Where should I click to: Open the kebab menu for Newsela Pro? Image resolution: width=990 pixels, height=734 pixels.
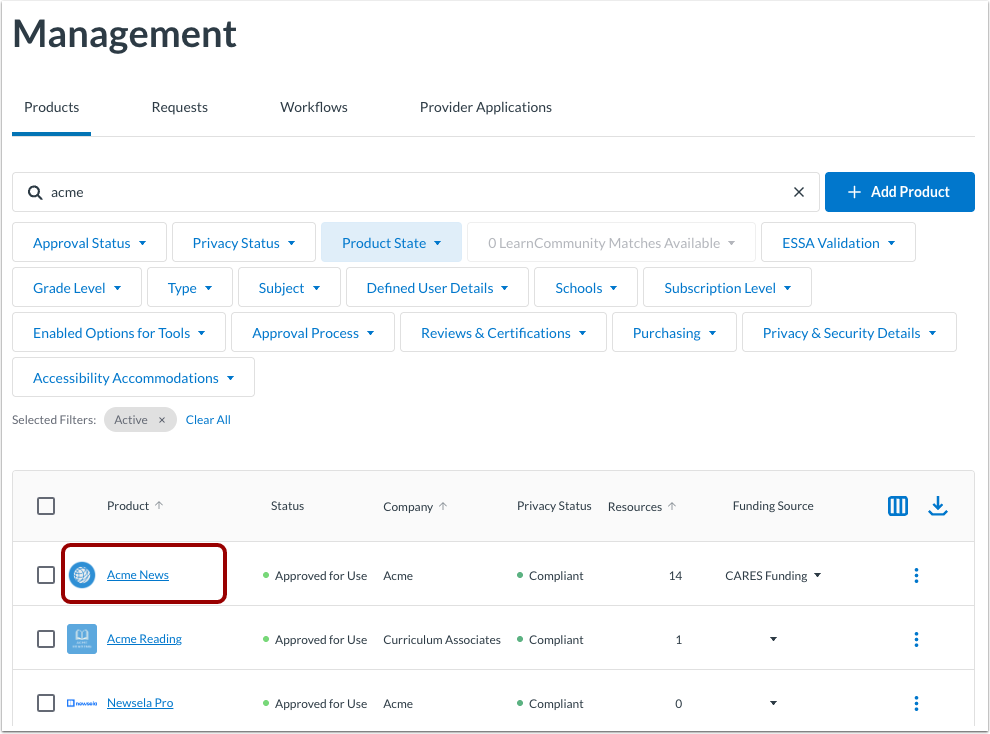(916, 703)
